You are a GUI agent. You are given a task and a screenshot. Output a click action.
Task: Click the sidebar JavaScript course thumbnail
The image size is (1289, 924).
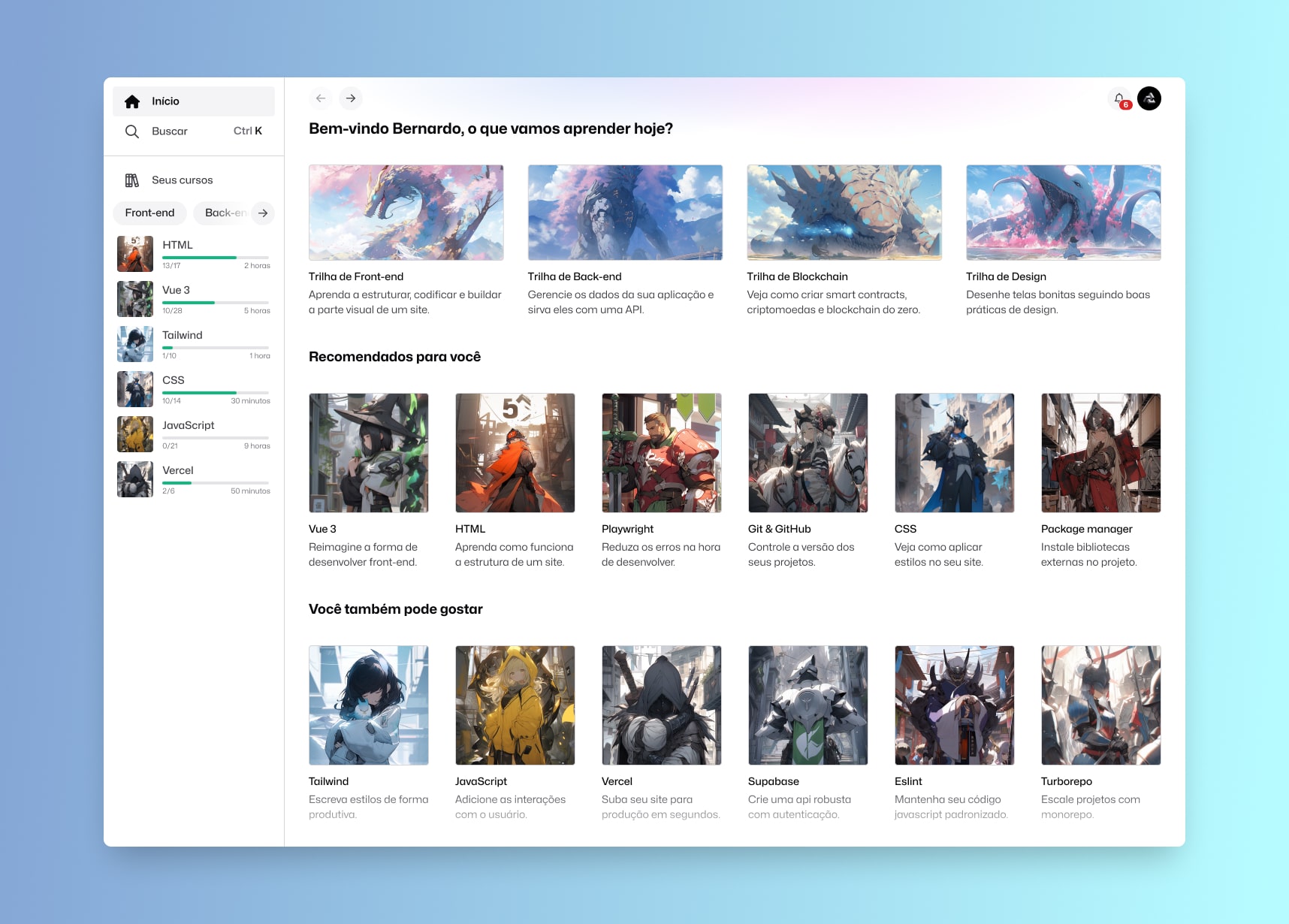[x=135, y=434]
